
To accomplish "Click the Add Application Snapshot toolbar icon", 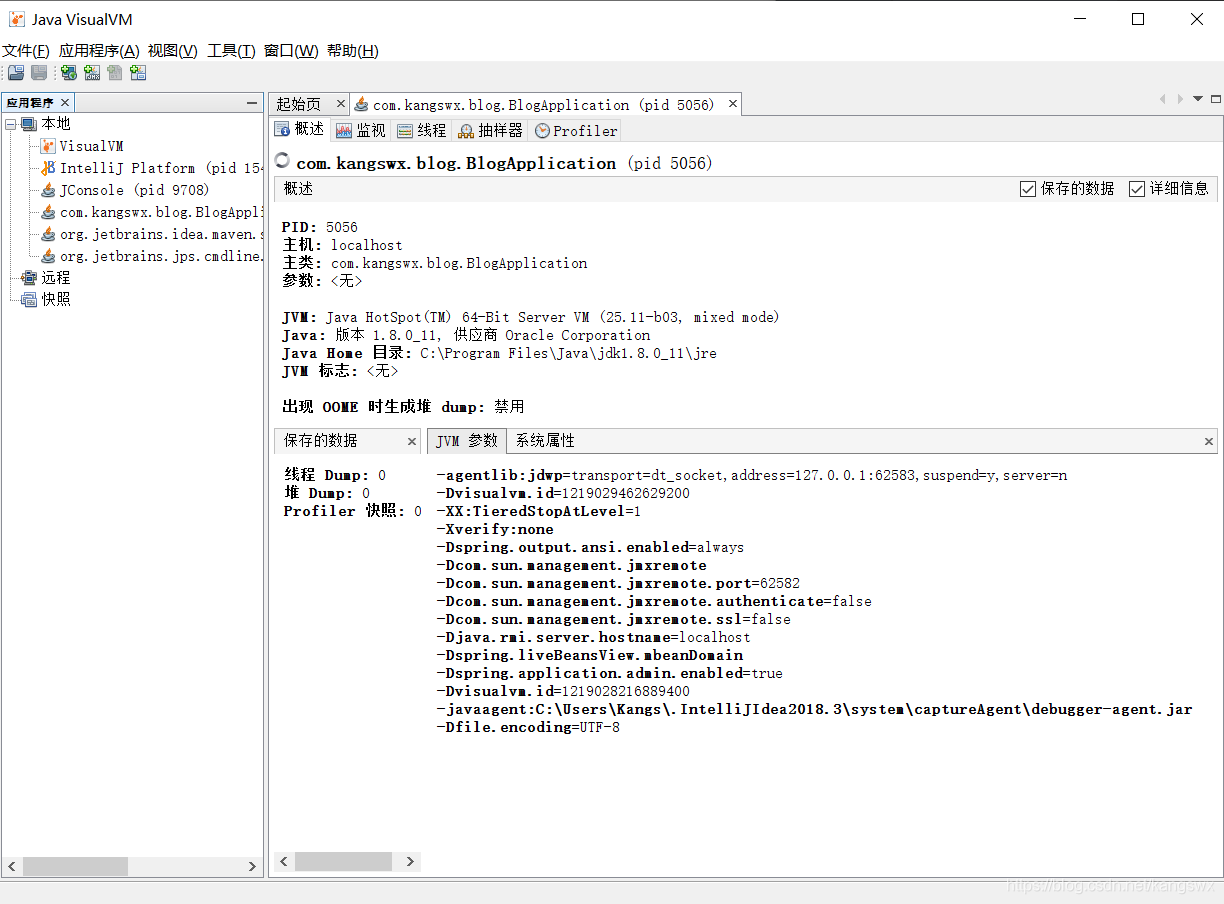I will coord(138,72).
